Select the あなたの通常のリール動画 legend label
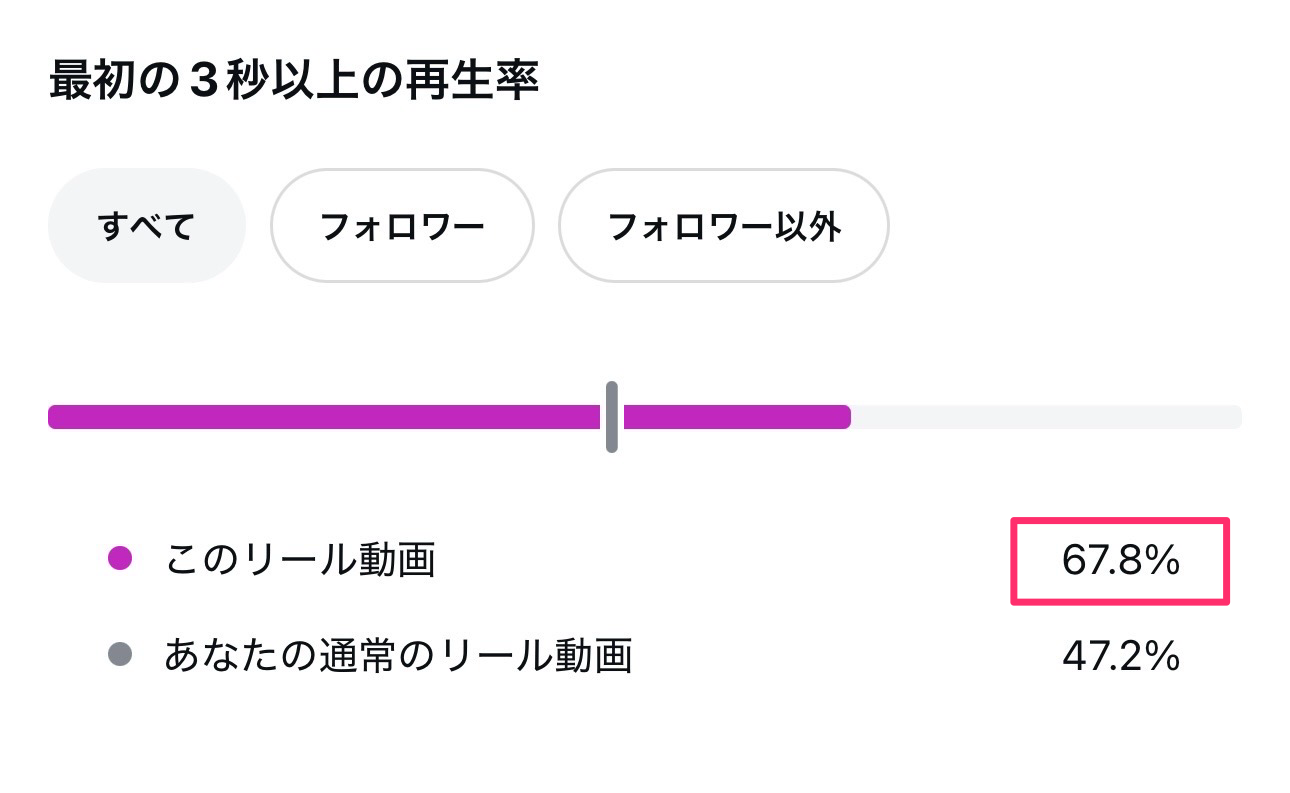Viewport: 1290px width, 793px height. [398, 657]
